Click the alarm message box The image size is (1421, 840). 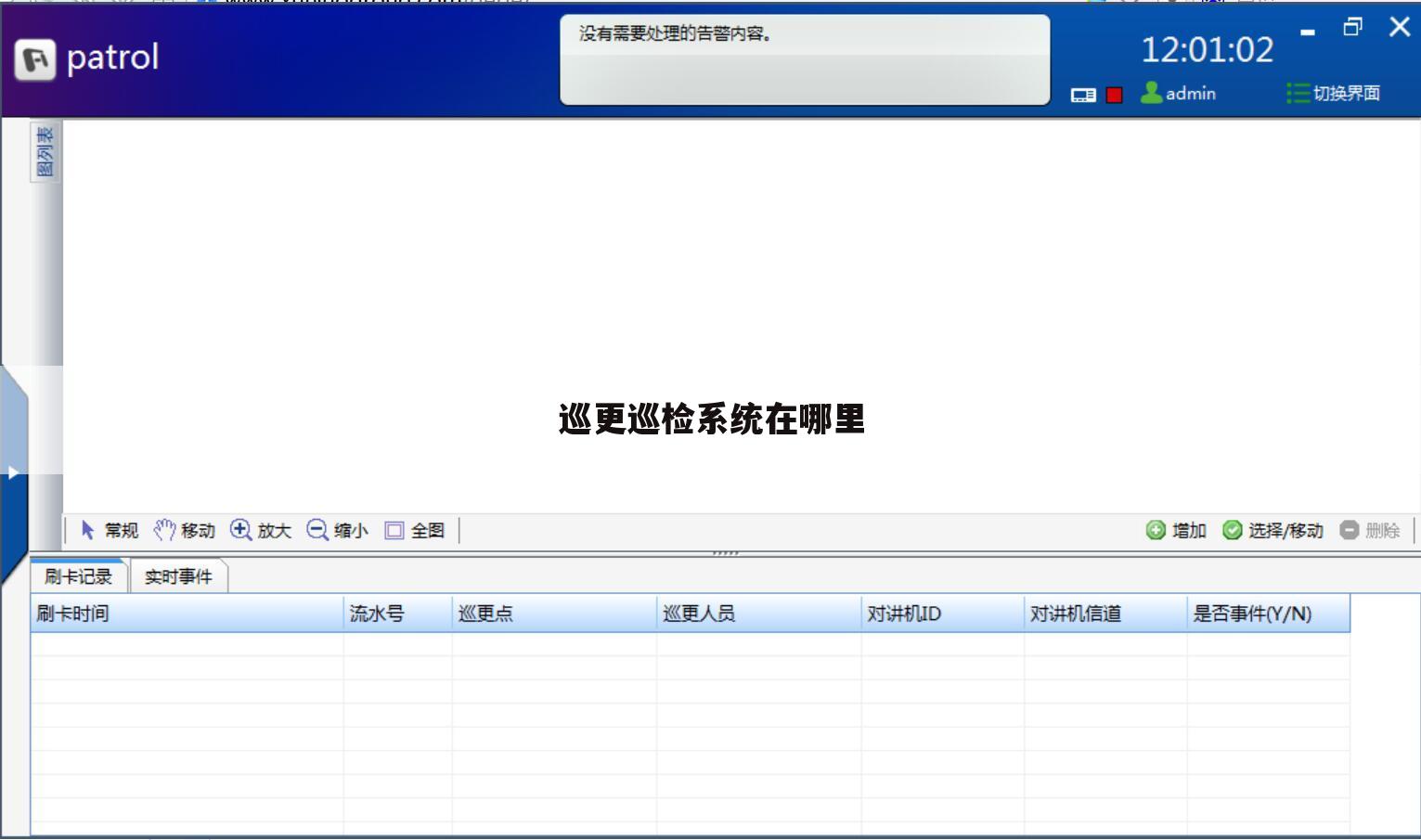(805, 59)
